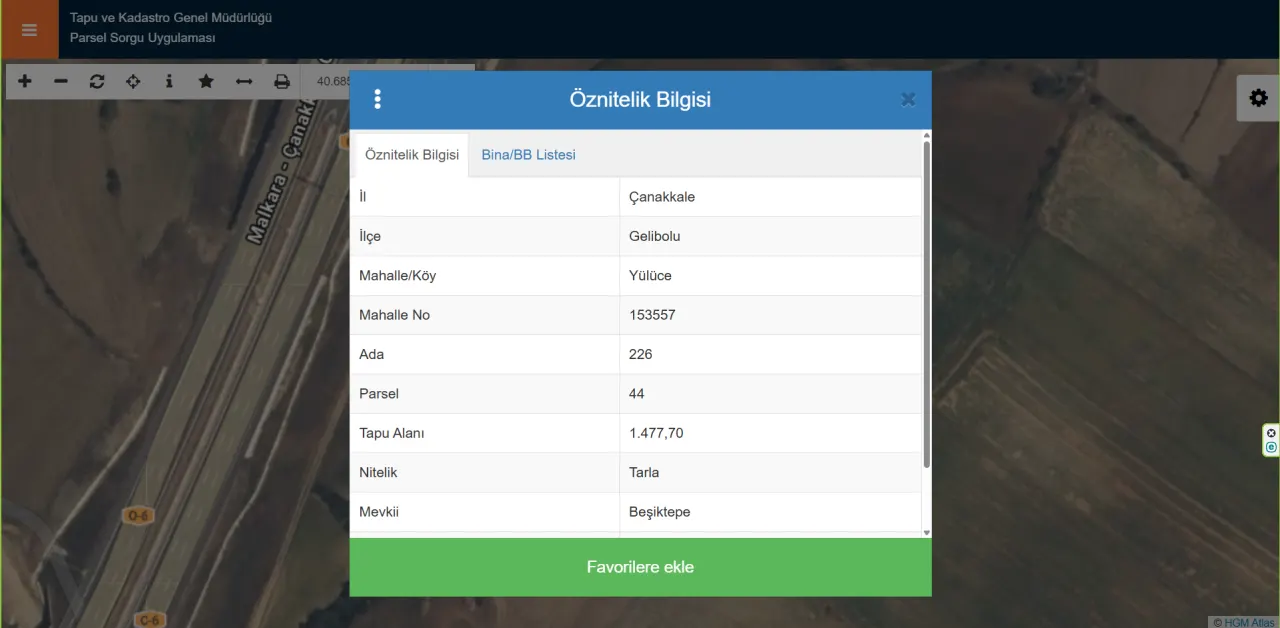Zoom out with the minus icon
Screen dimensions: 1280x628
tap(61, 82)
